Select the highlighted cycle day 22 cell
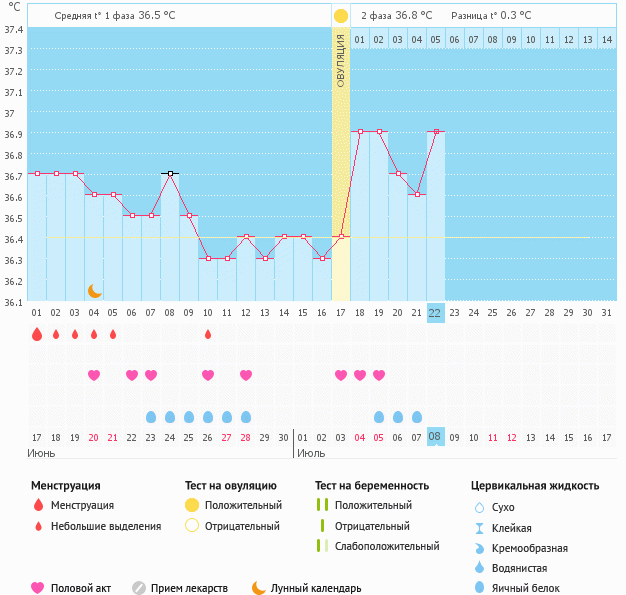 (x=435, y=312)
